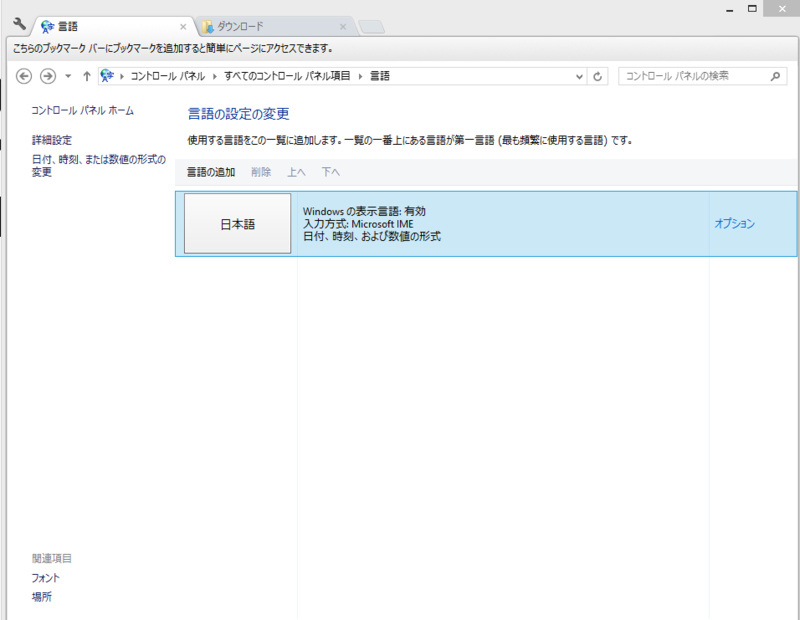Click '入力方式: Microsoft IME' text
This screenshot has width=800, height=620.
click(358, 224)
